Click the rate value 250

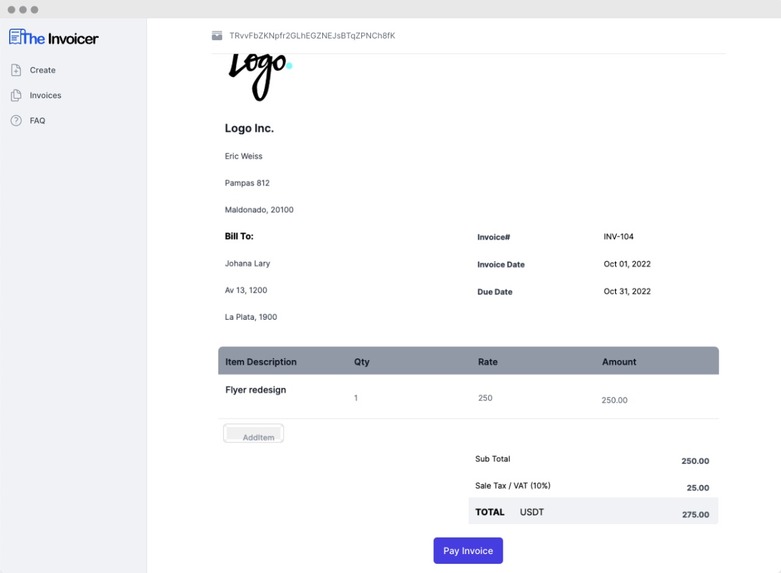485,398
